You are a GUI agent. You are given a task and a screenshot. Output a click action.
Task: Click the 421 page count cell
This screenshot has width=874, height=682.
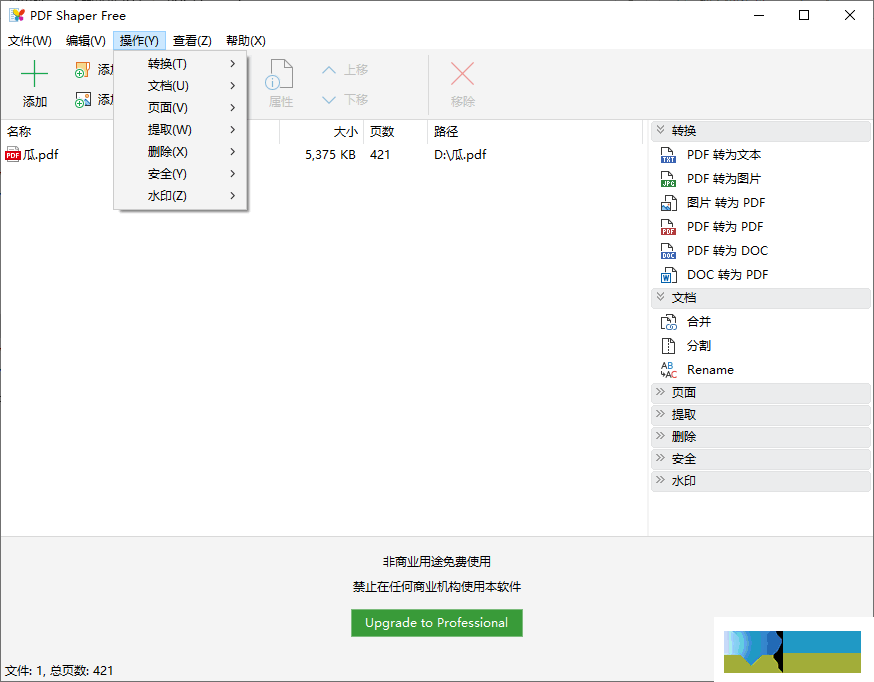click(380, 155)
